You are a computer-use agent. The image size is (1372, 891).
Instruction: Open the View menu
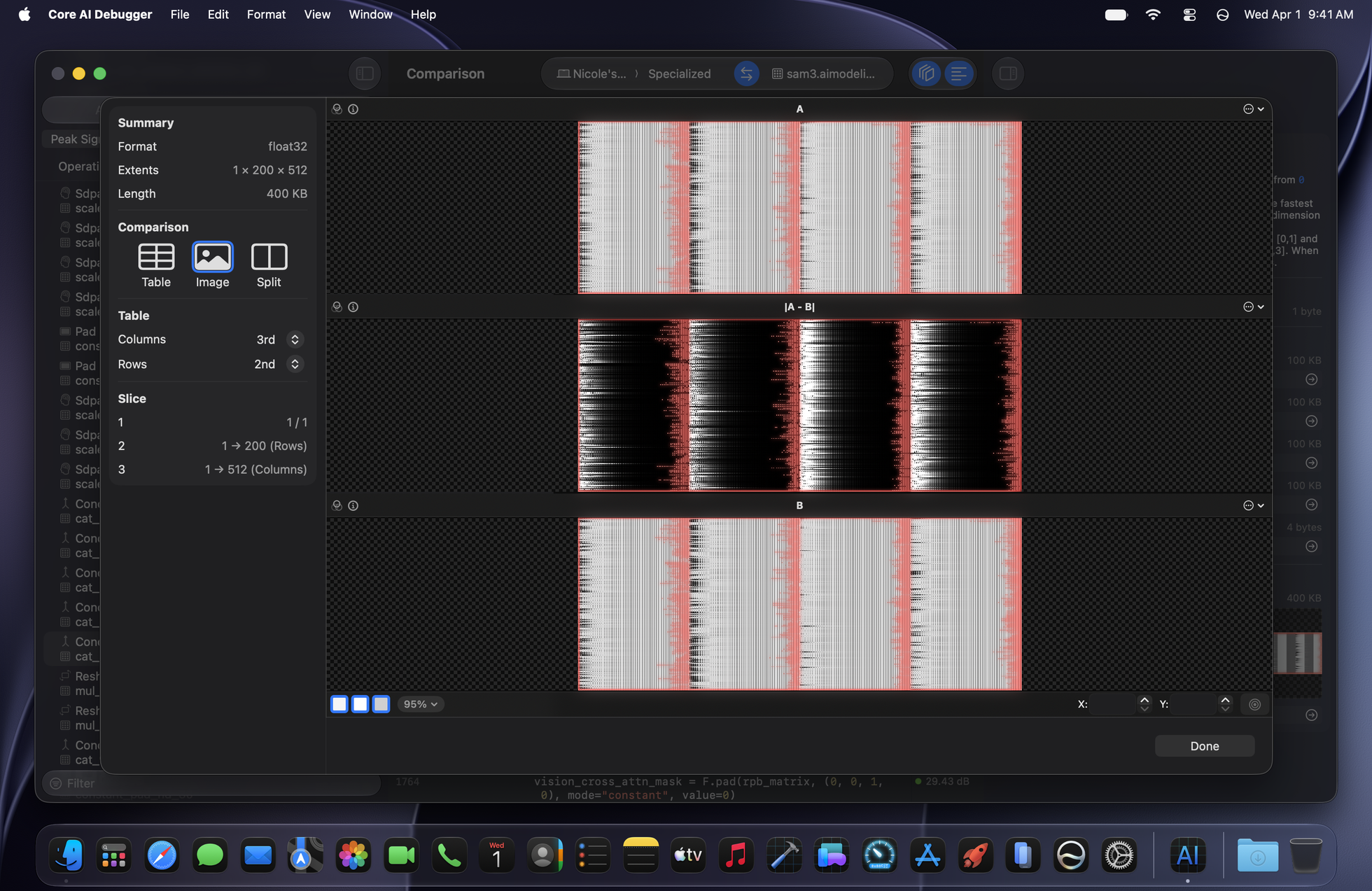(317, 14)
